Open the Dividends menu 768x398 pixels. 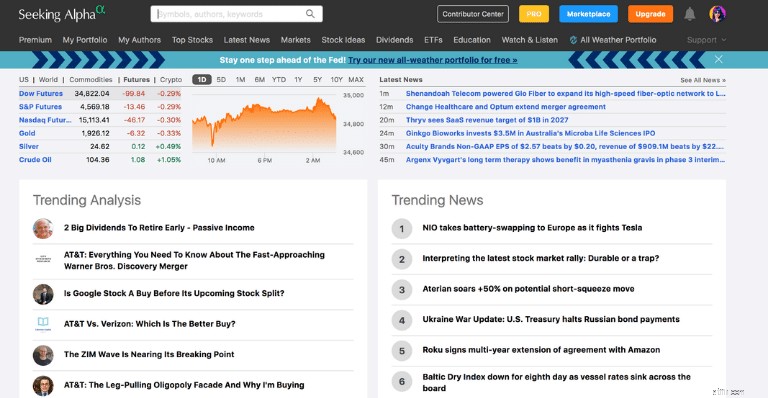[394, 40]
